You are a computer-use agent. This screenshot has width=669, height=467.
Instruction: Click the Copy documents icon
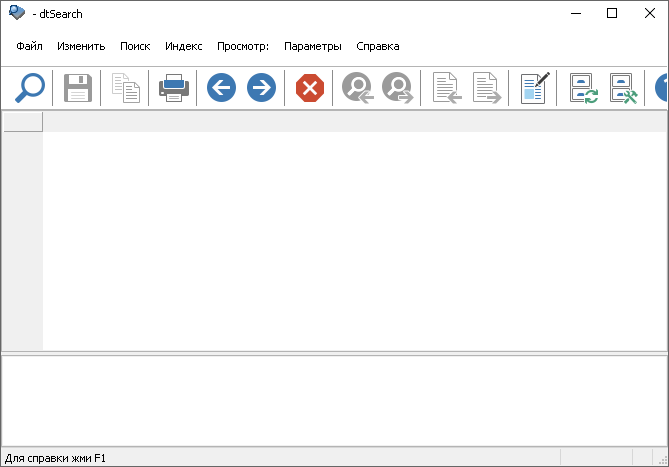125,88
